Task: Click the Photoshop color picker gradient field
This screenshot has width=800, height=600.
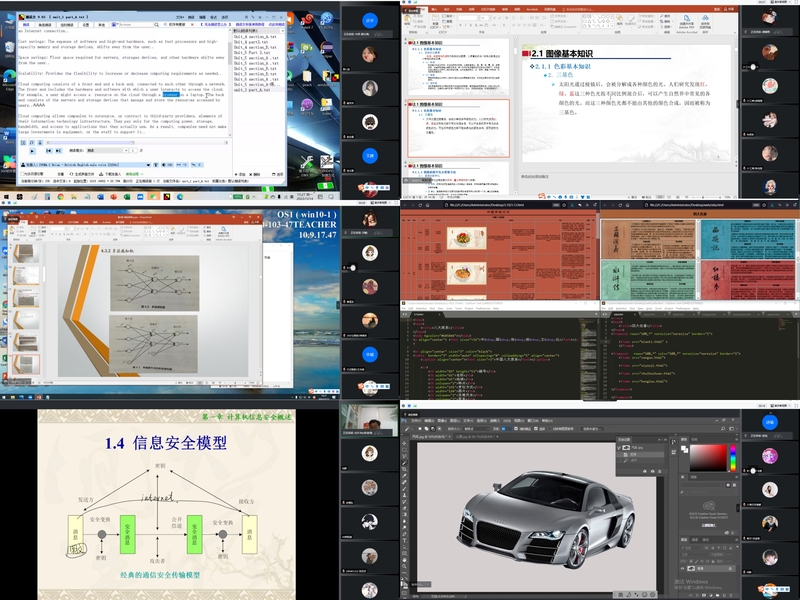Action: (x=706, y=458)
